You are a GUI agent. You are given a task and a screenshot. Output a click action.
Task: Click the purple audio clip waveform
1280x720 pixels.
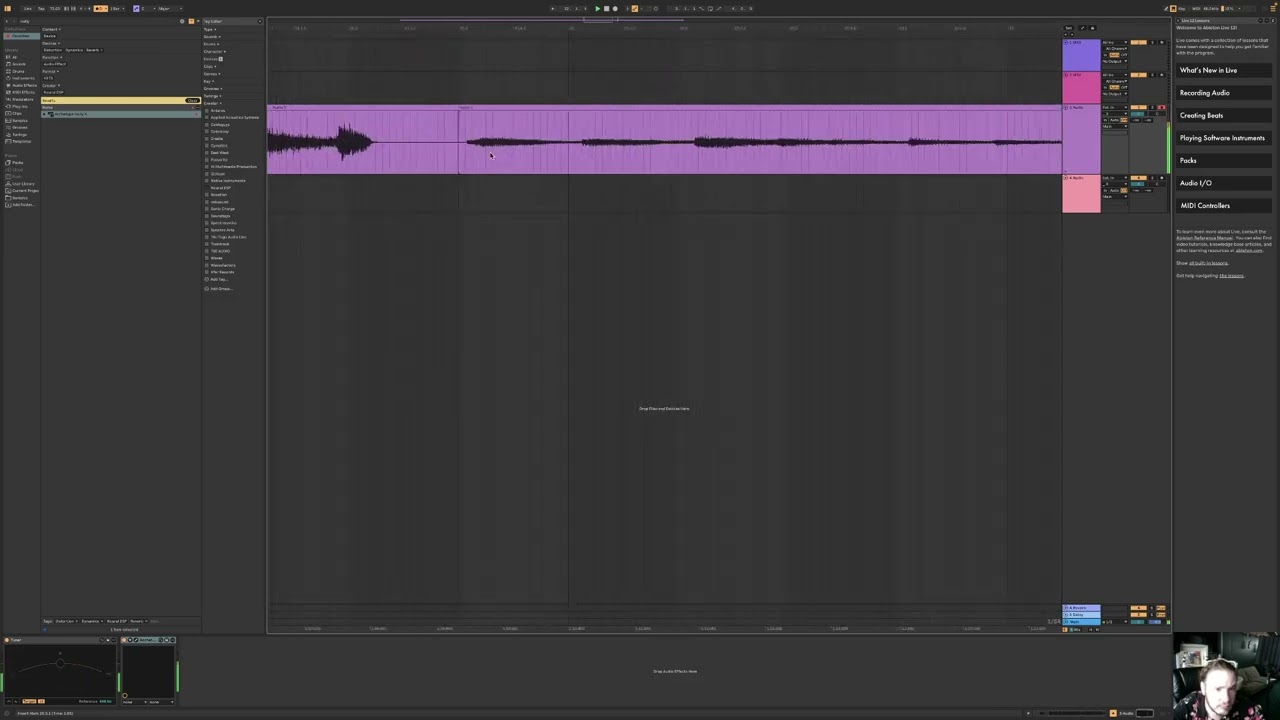[x=664, y=142]
